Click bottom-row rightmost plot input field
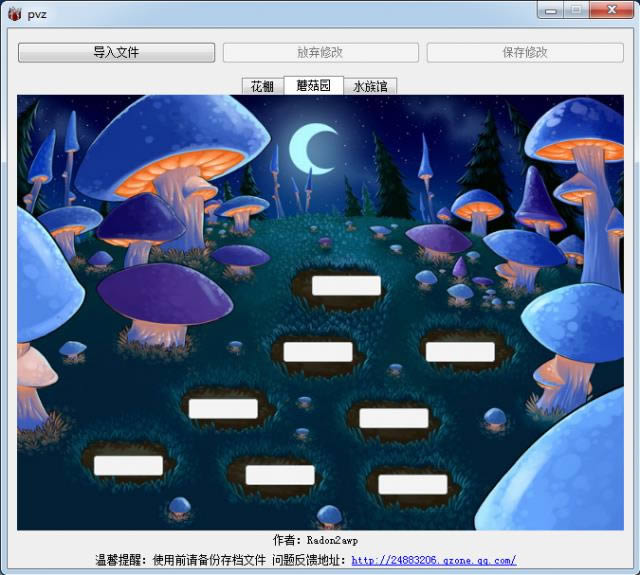Image resolution: width=640 pixels, height=575 pixels. point(413,484)
